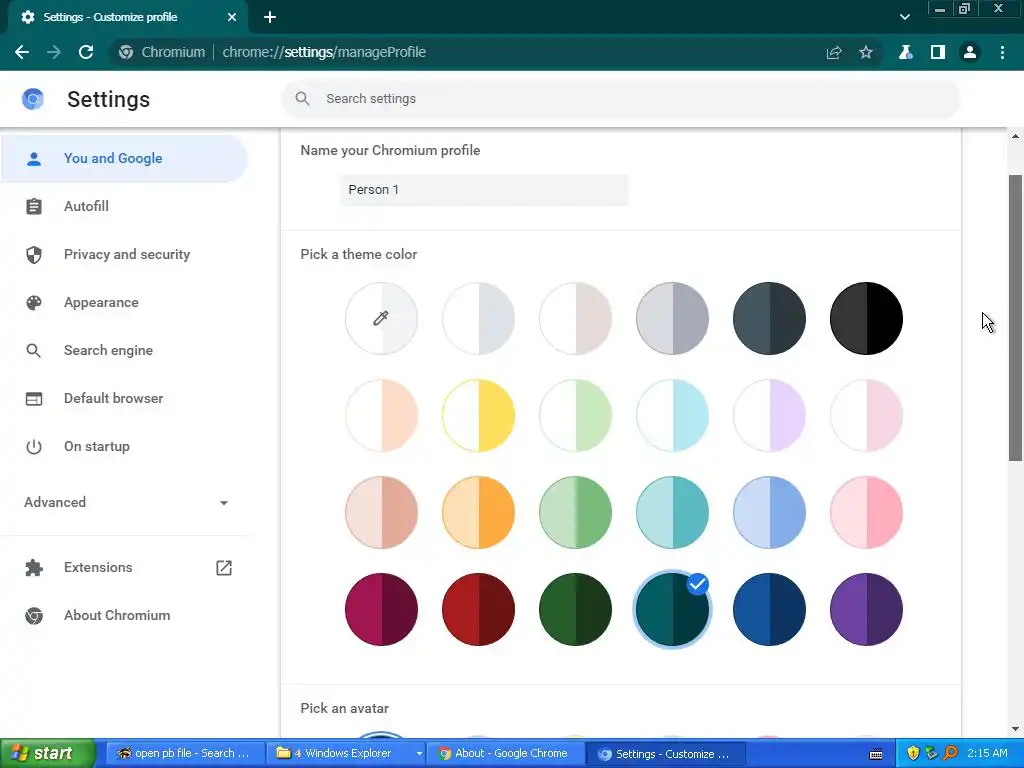
Task: Select the light green theme color
Action: pos(575,415)
